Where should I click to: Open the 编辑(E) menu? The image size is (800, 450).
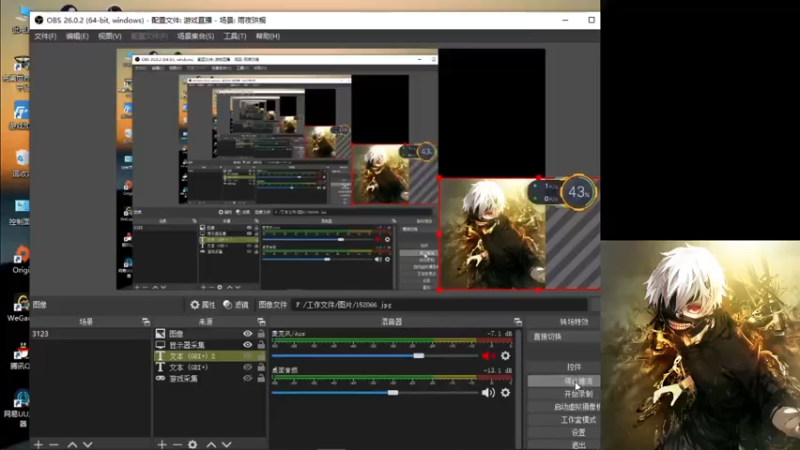point(77,36)
